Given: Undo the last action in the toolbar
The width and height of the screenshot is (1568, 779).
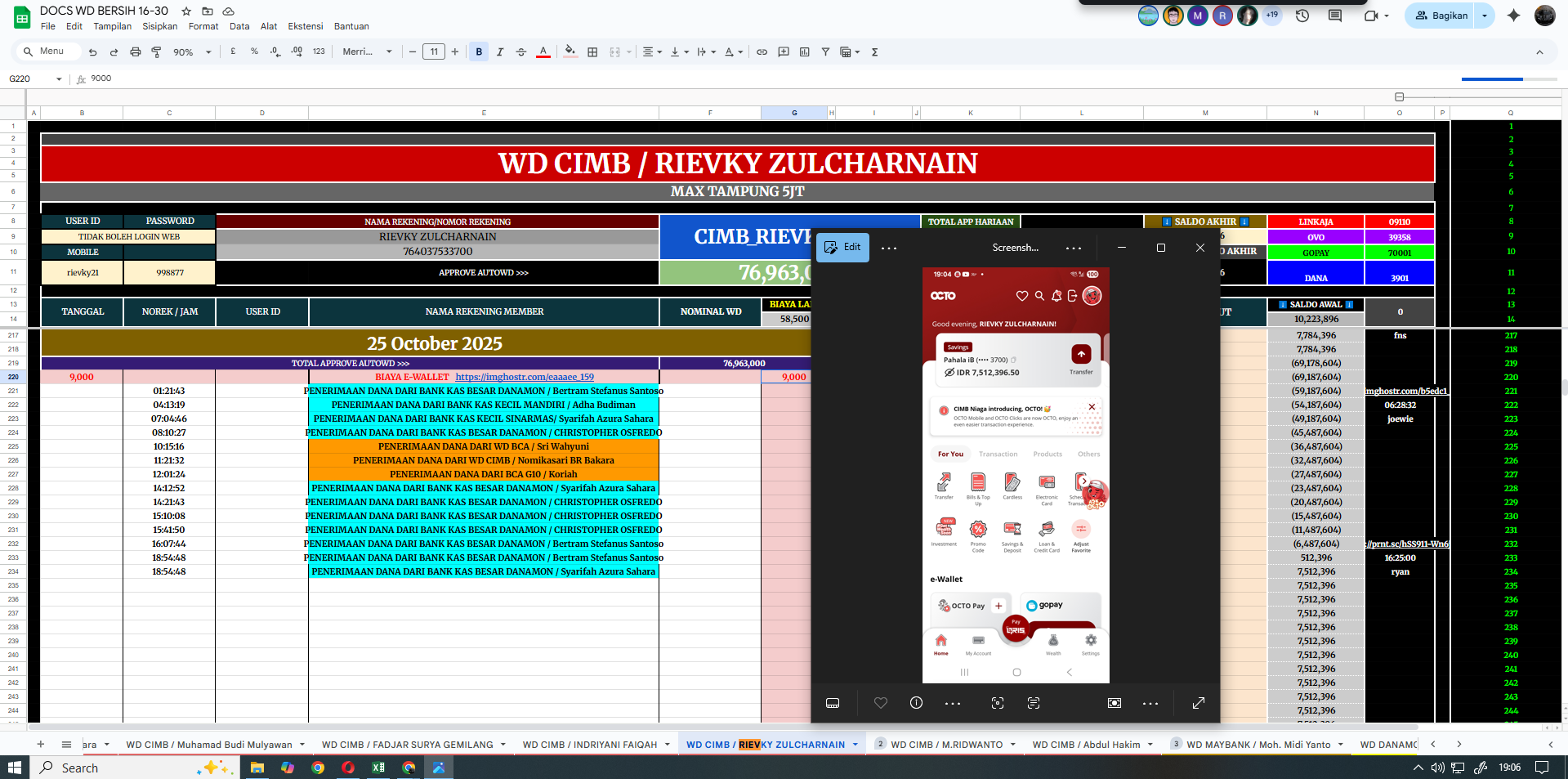Looking at the screenshot, I should pyautogui.click(x=92, y=52).
